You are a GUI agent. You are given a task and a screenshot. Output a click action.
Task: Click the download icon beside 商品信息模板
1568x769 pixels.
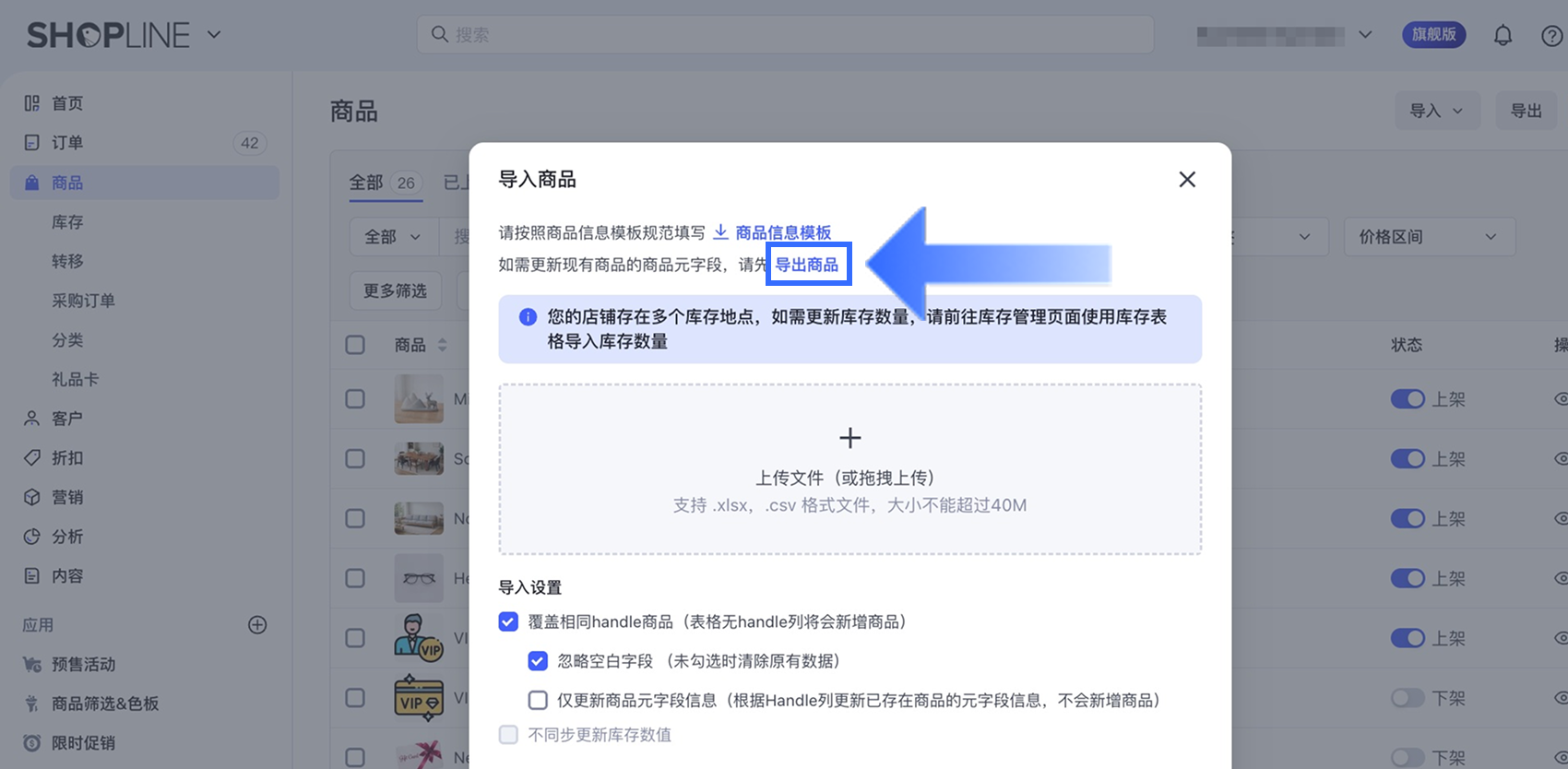[720, 232]
